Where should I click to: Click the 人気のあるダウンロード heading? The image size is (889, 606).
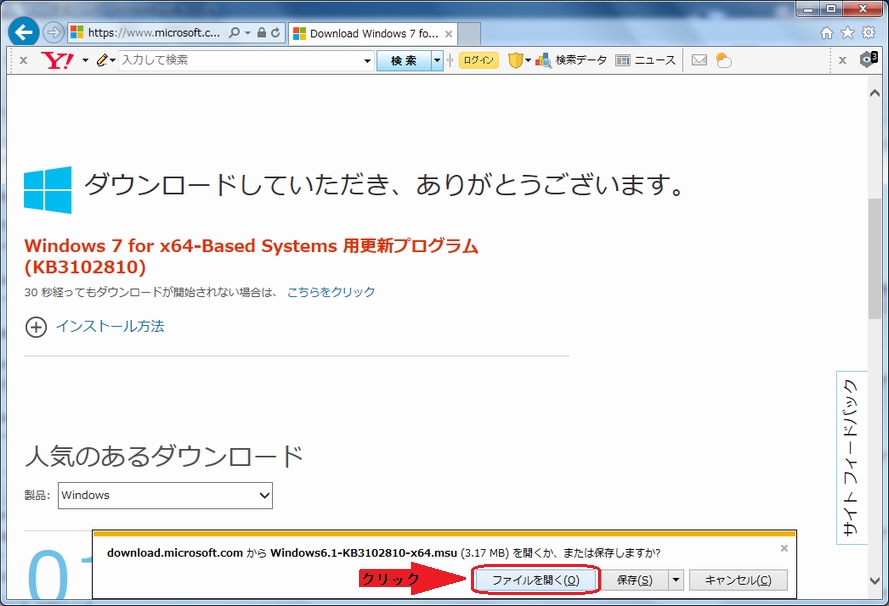click(x=164, y=456)
